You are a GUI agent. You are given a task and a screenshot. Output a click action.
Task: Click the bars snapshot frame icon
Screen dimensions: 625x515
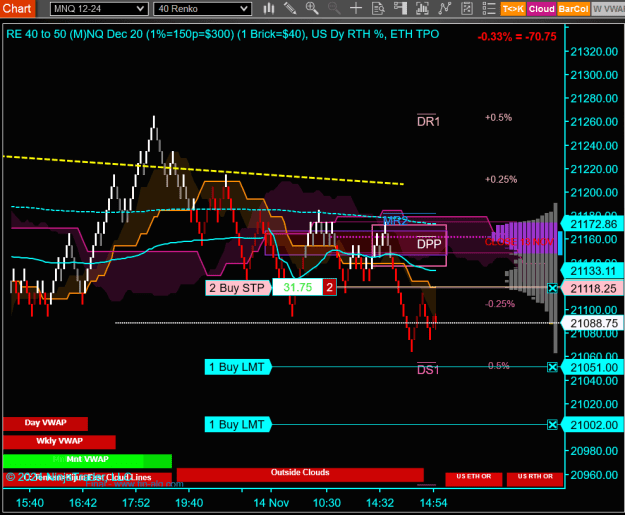[422, 8]
